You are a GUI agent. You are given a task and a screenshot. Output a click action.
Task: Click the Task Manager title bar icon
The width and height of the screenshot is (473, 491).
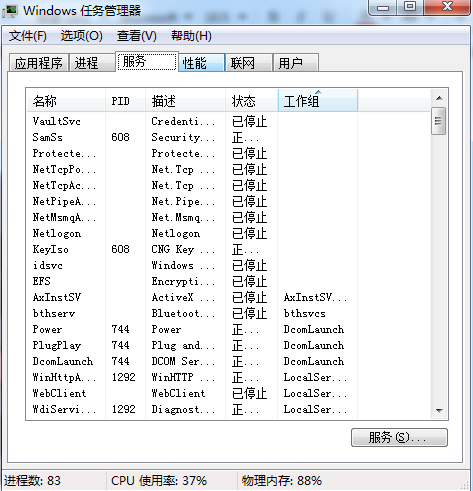click(x=10, y=11)
